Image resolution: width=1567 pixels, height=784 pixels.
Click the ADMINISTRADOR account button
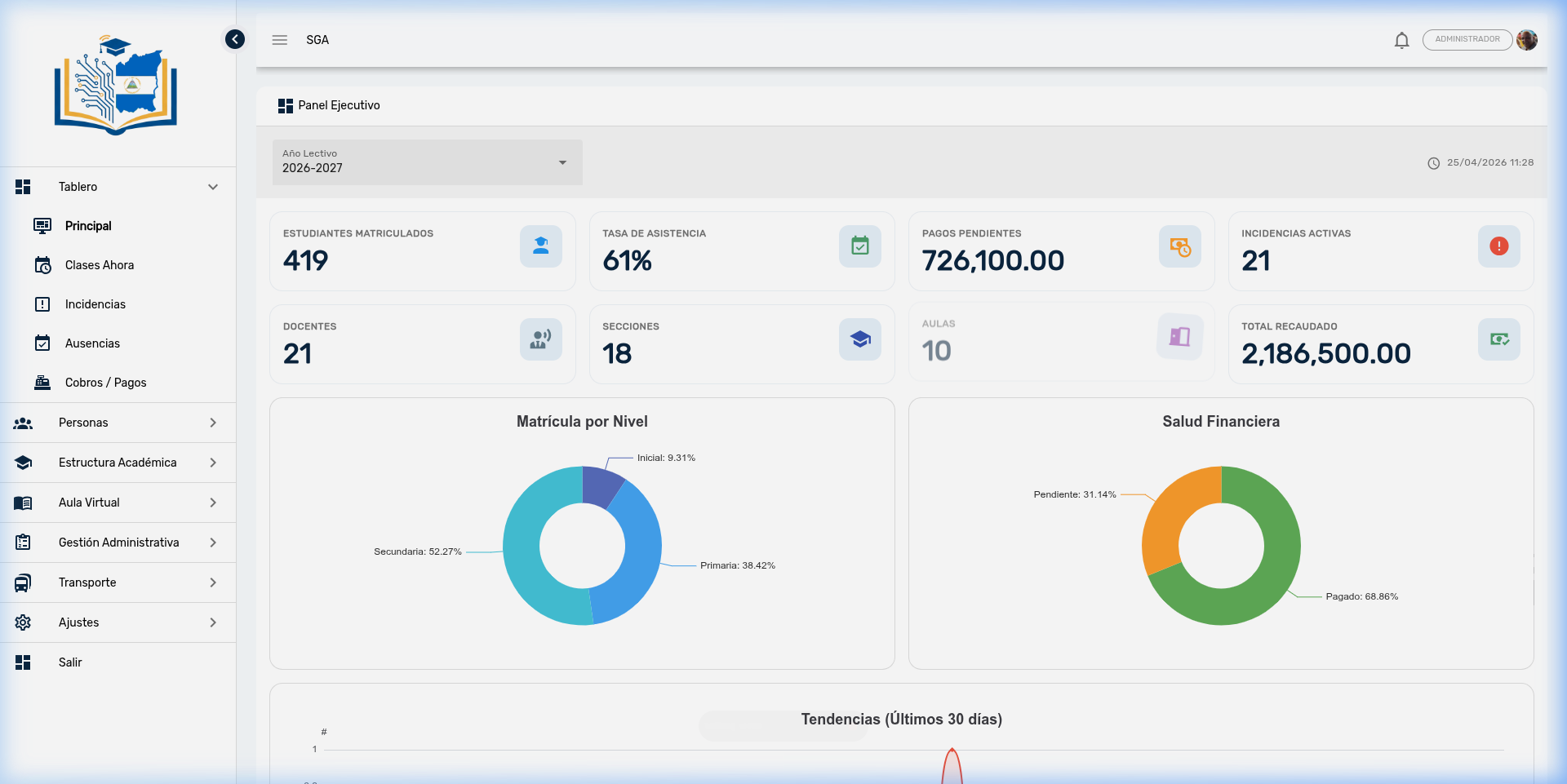click(x=1467, y=39)
